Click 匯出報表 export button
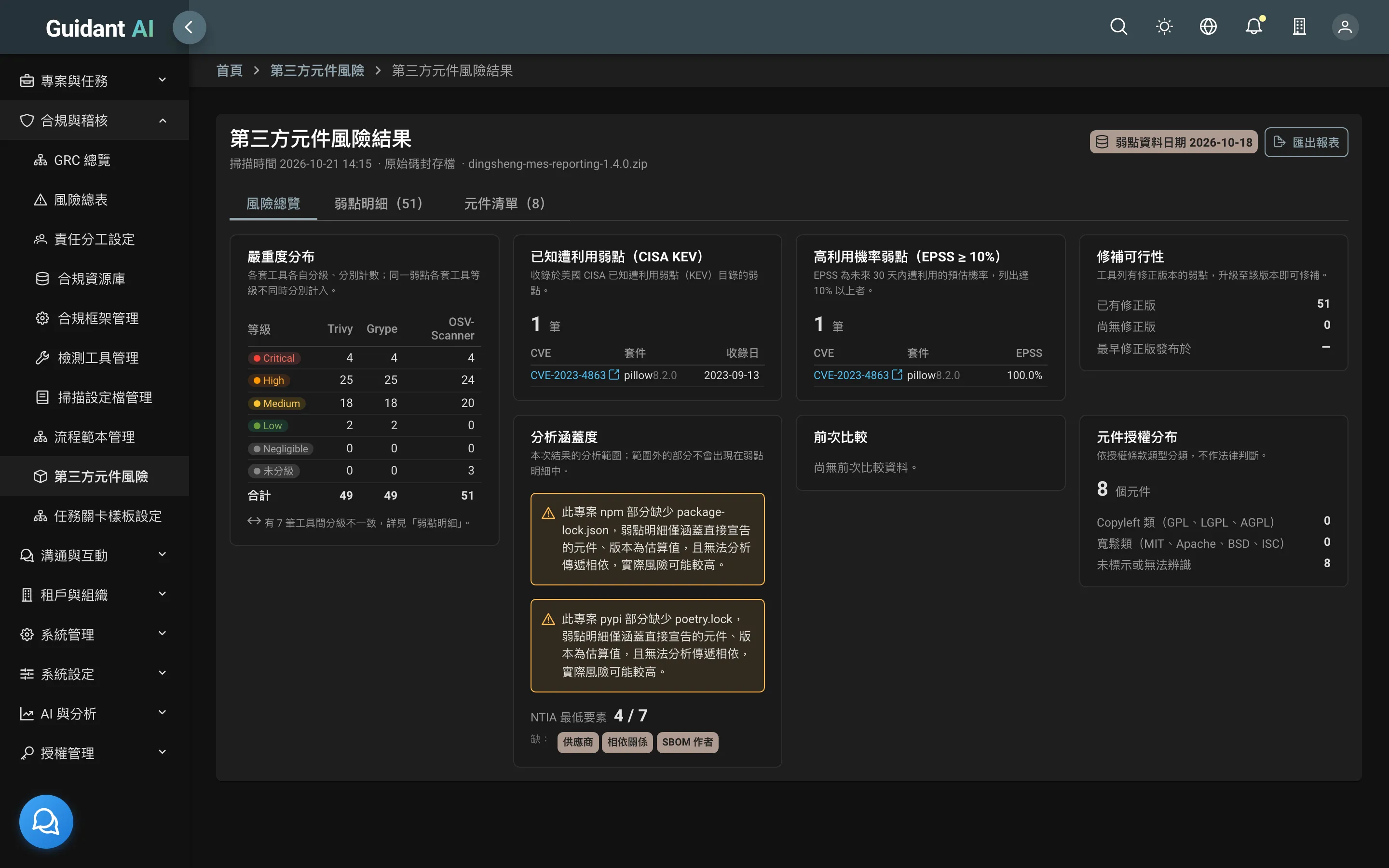Image resolution: width=1389 pixels, height=868 pixels. point(1306,142)
